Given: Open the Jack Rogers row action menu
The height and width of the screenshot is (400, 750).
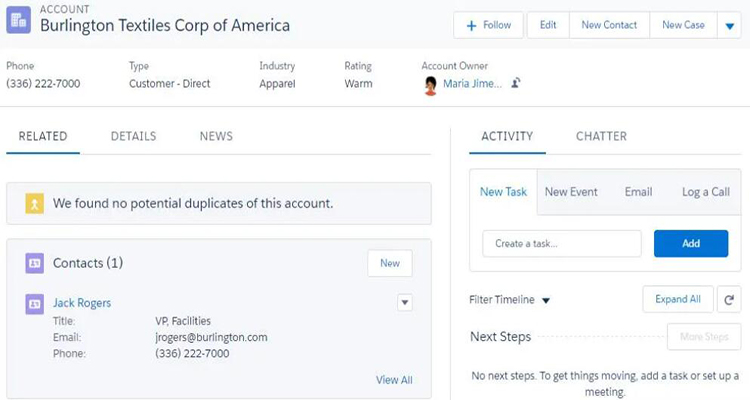Looking at the screenshot, I should point(405,302).
